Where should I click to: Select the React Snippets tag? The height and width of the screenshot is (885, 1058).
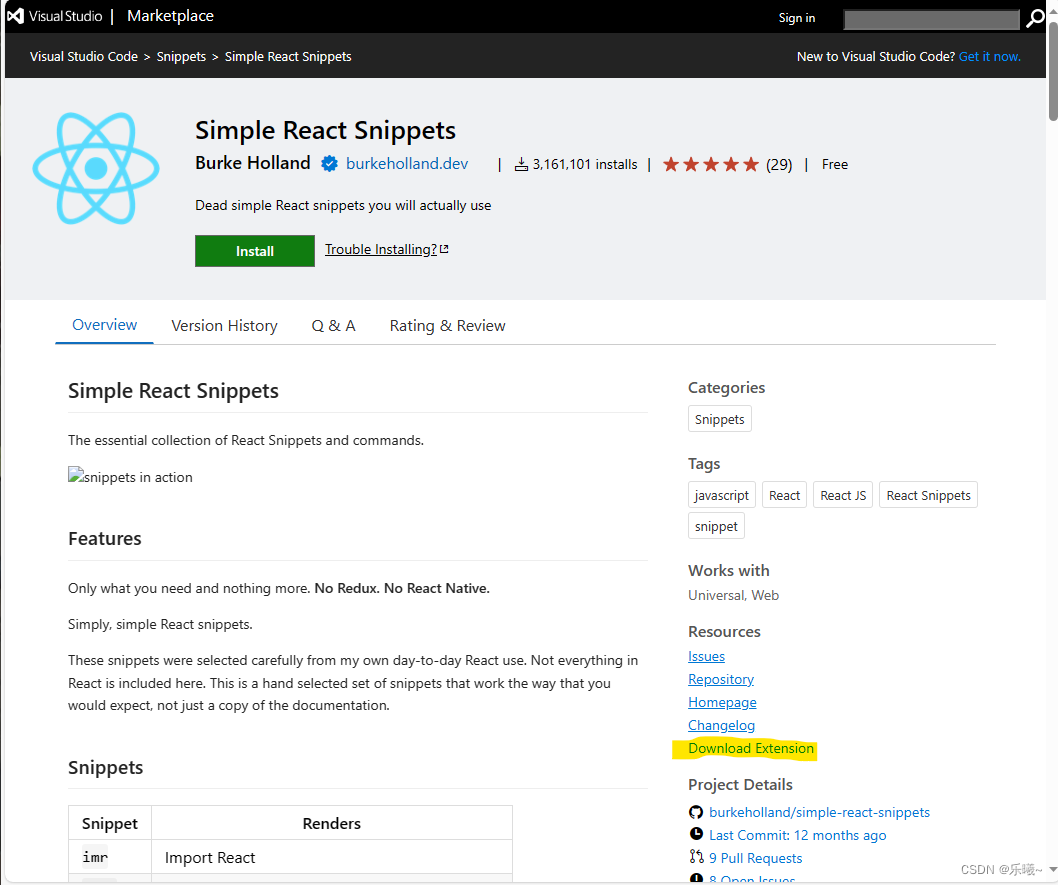[928, 495]
